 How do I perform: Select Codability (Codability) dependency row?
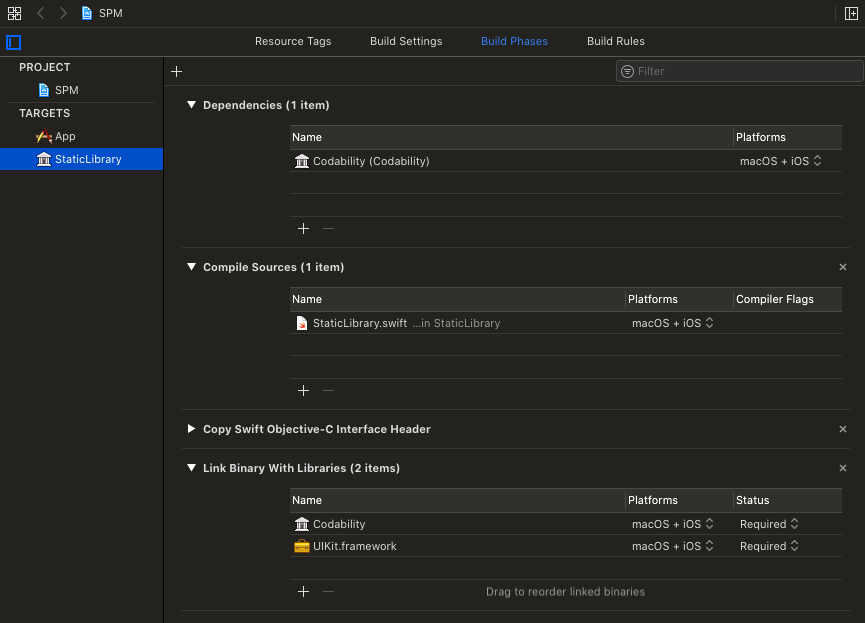pos(566,161)
